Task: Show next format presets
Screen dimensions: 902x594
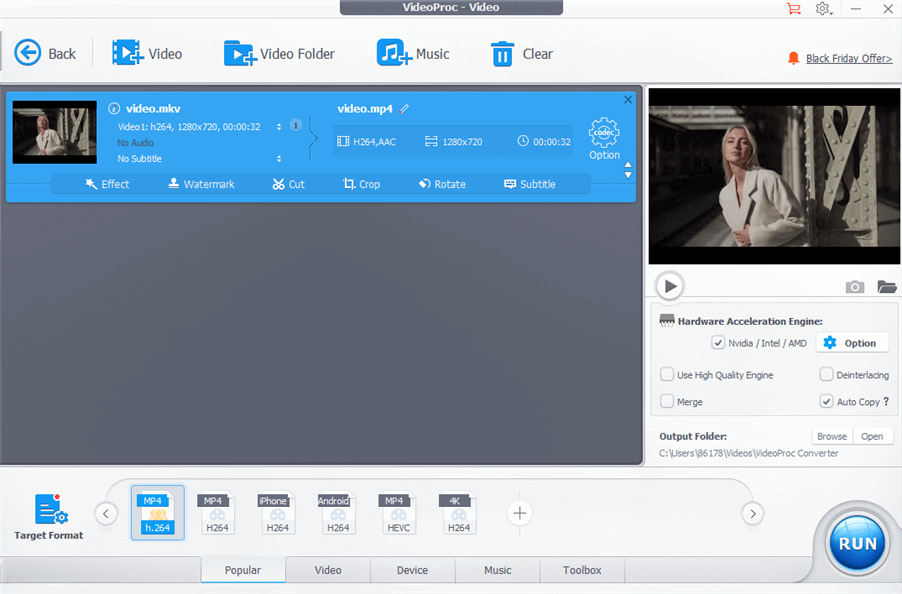Action: pyautogui.click(x=752, y=513)
